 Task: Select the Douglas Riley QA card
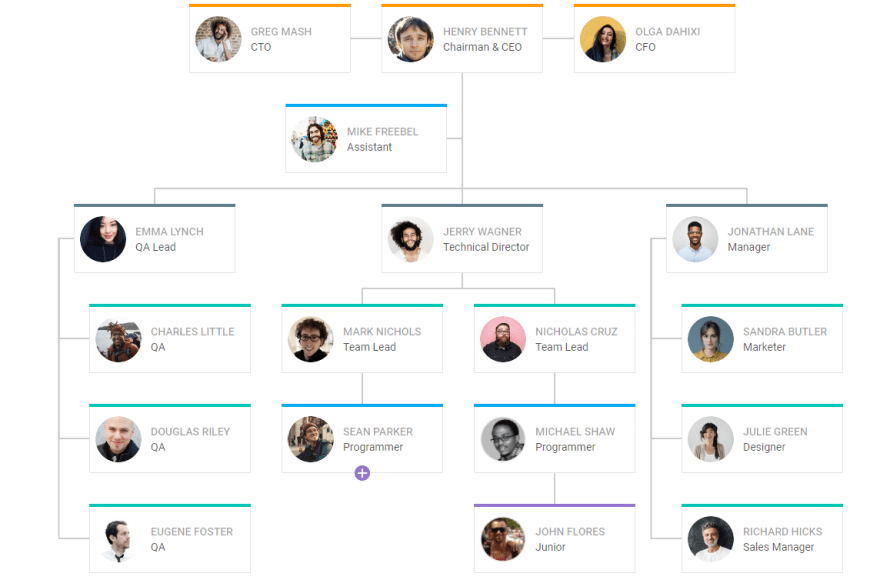pyautogui.click(x=170, y=438)
